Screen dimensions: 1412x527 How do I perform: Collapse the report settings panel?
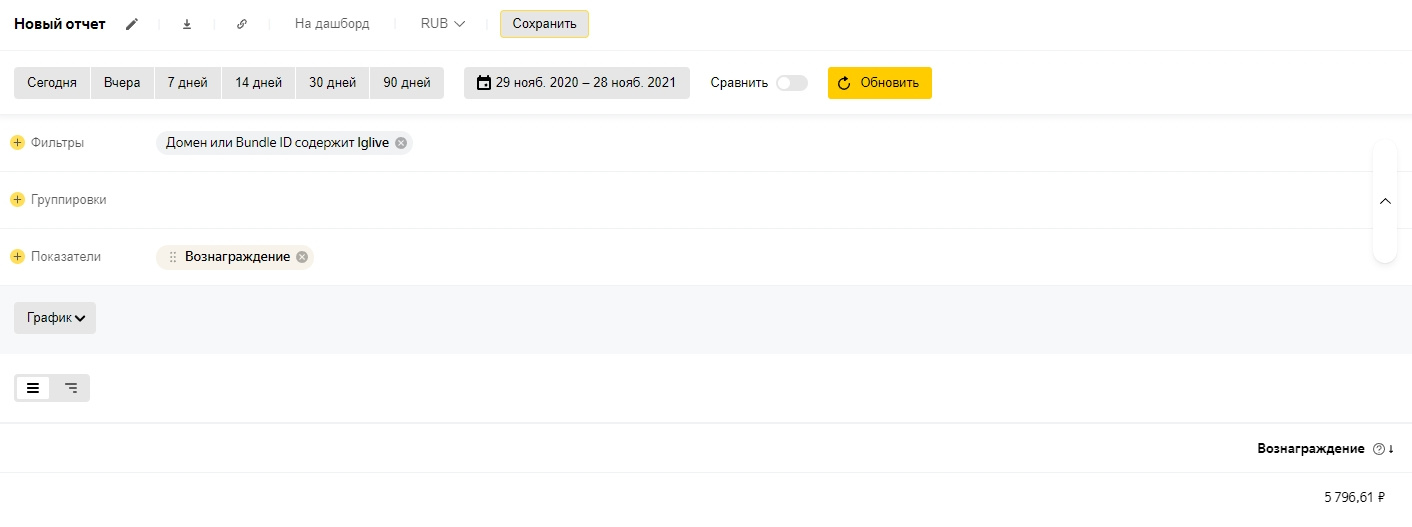[x=1385, y=201]
